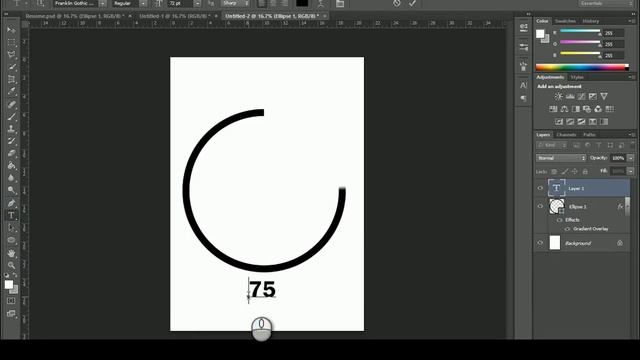This screenshot has height=360, width=640.
Task: Open the Fill slider arrow
Action: (x=631, y=171)
